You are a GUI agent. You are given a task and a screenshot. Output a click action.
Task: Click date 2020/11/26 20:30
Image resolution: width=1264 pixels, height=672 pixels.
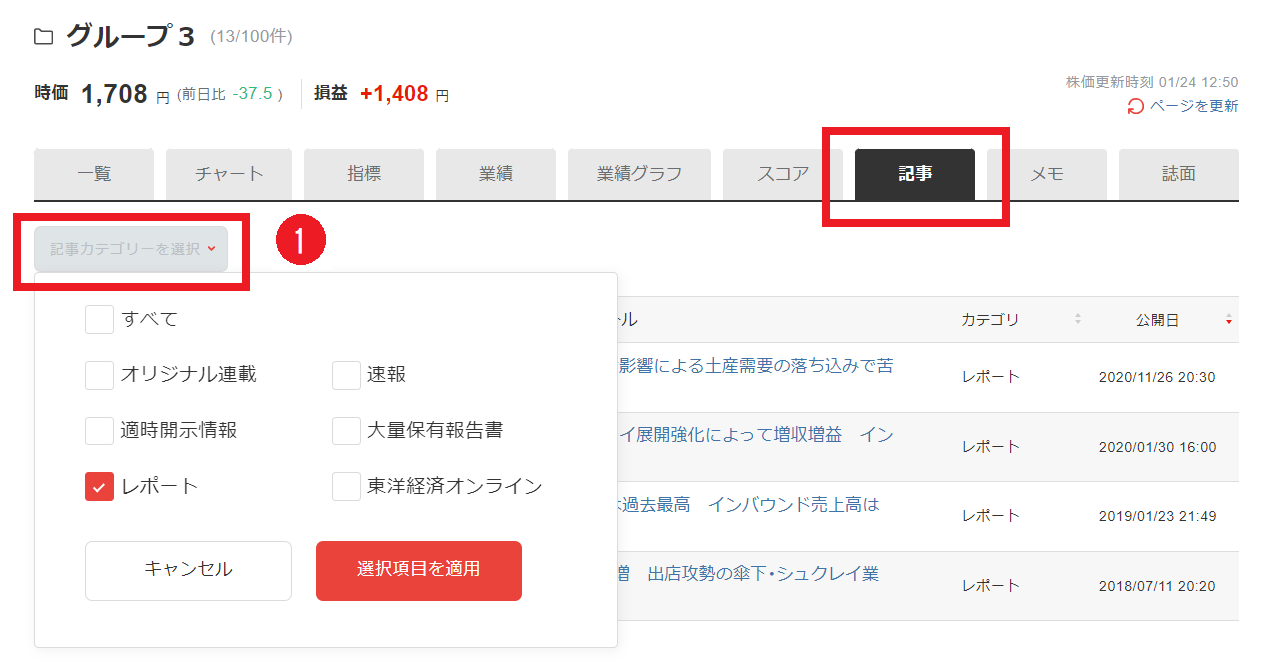(1157, 377)
